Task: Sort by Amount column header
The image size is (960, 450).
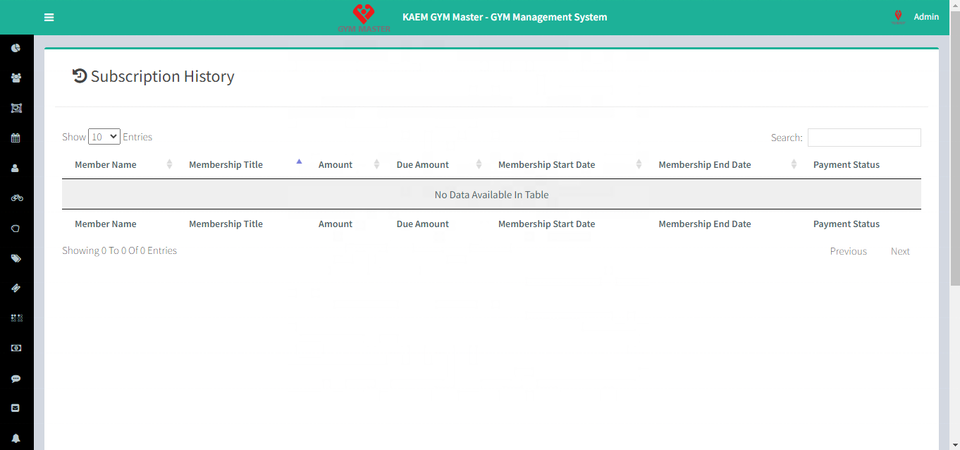Action: [336, 164]
